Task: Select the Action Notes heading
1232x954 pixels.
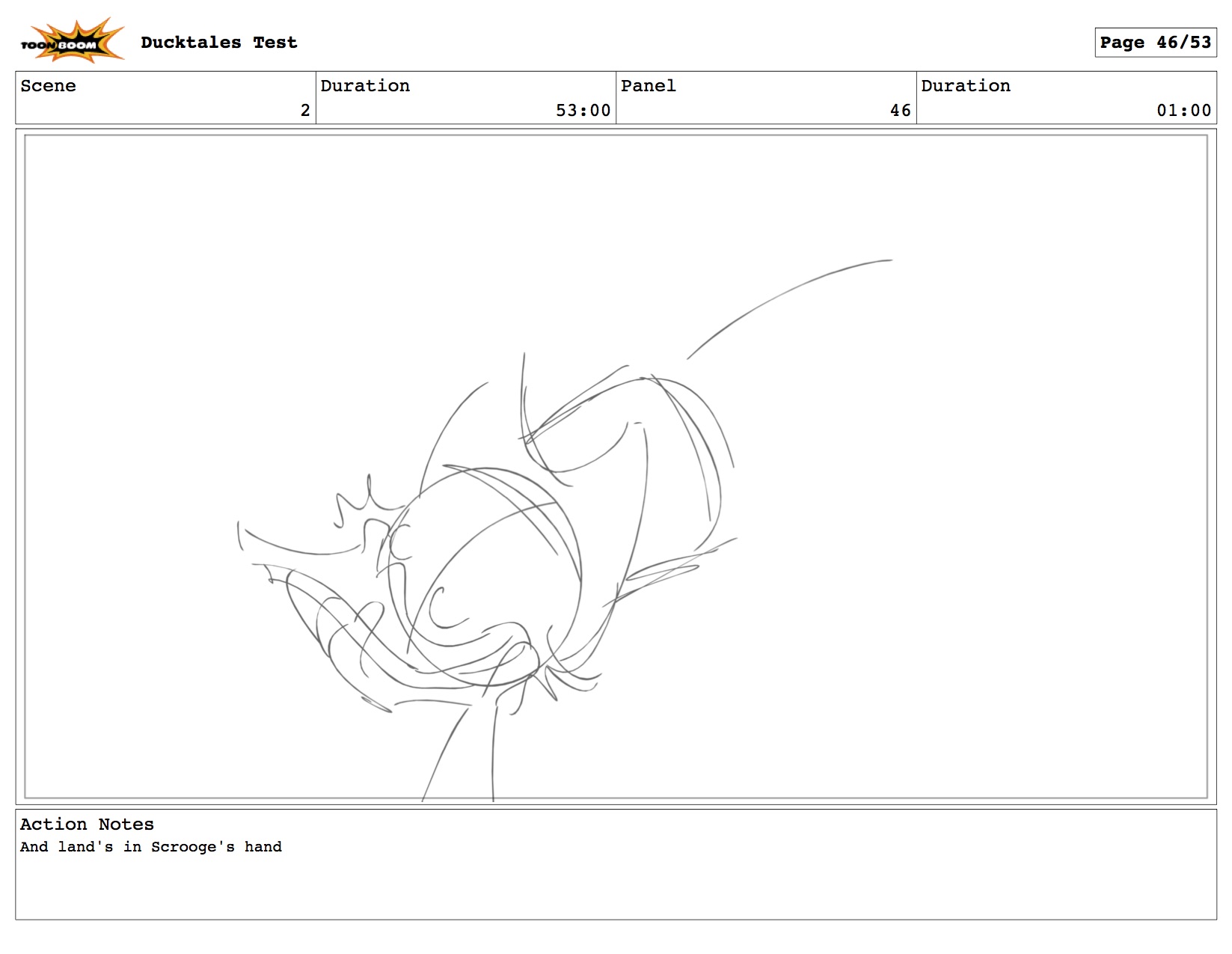Action: (x=87, y=825)
